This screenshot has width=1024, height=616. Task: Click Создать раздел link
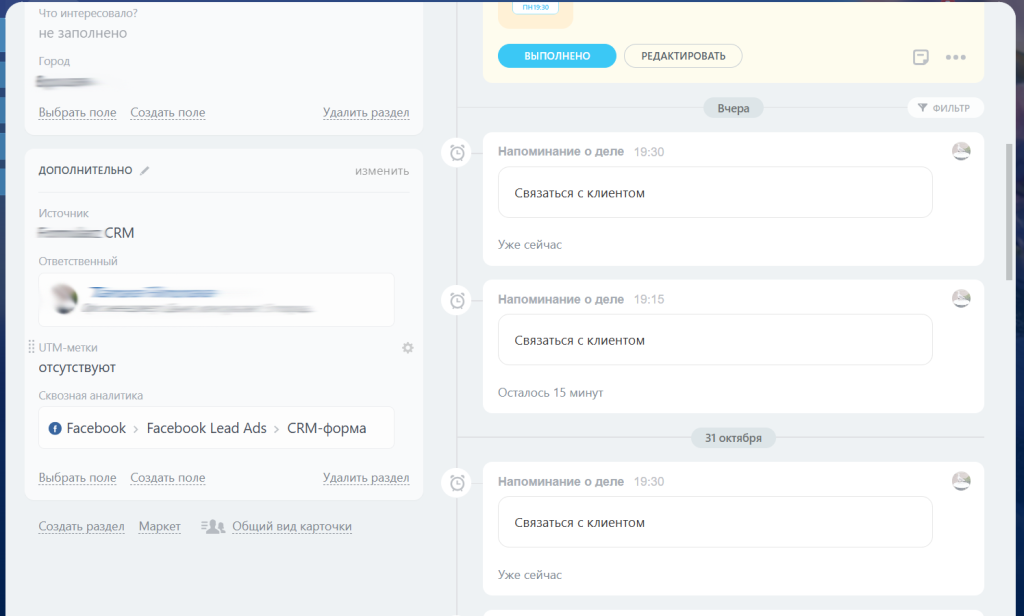click(81, 526)
